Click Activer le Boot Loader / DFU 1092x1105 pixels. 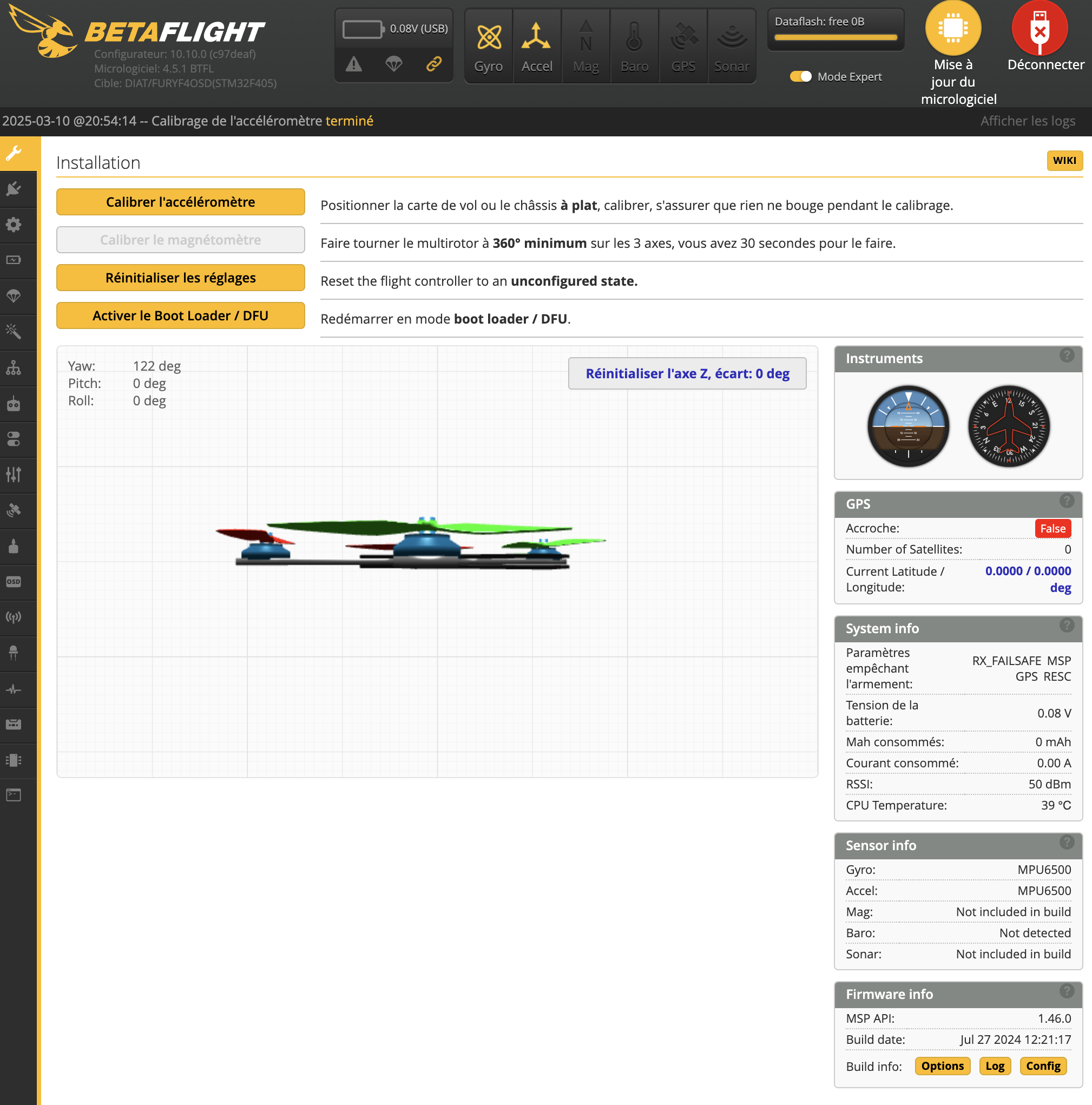(180, 315)
